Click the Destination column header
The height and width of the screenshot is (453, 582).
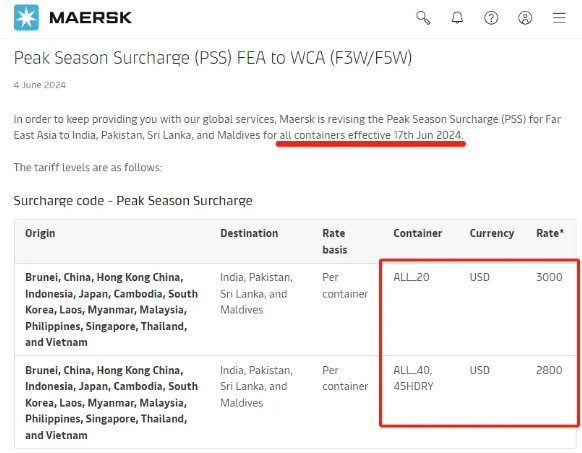[x=249, y=233]
